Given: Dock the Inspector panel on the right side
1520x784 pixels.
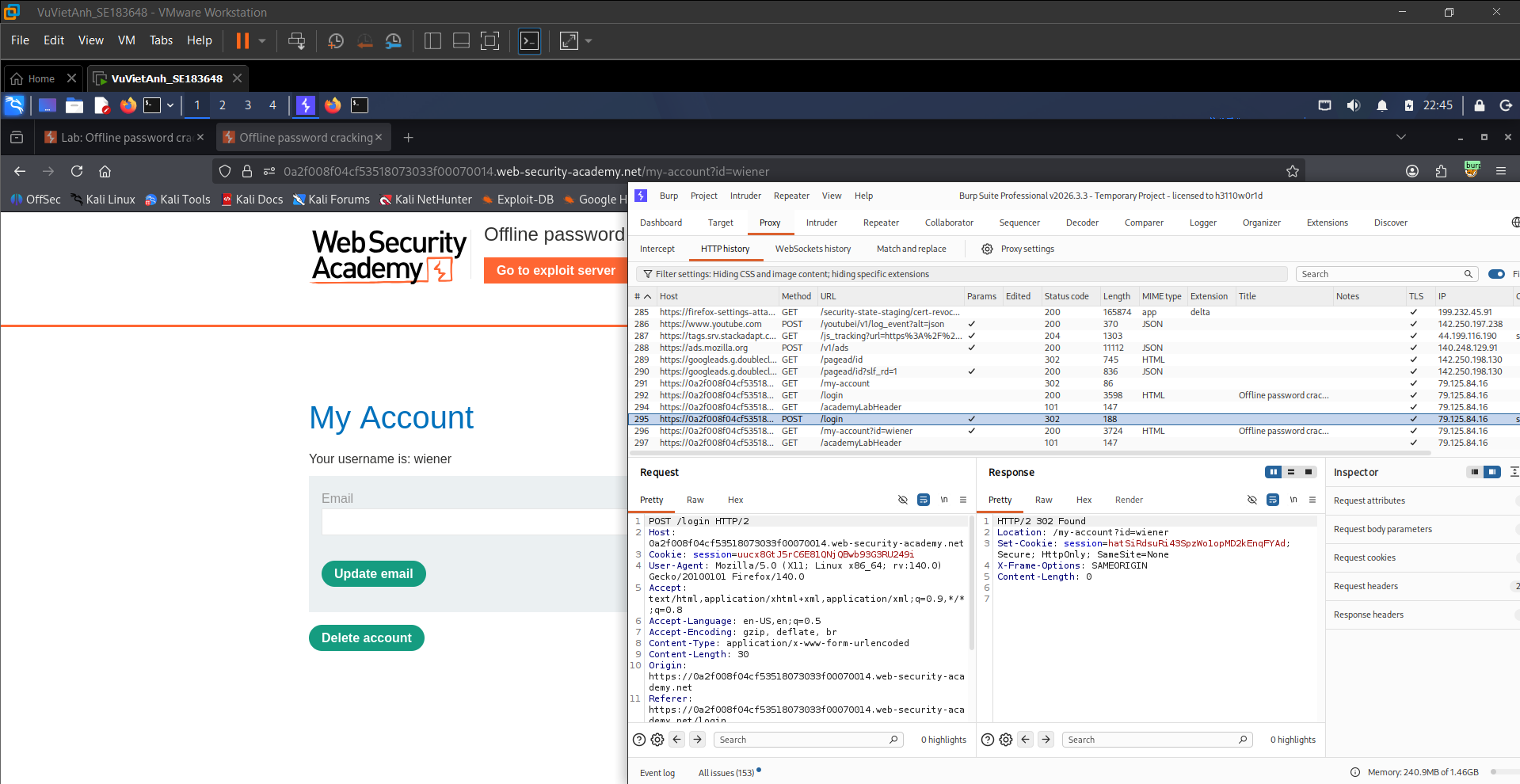Looking at the screenshot, I should click(x=1492, y=472).
